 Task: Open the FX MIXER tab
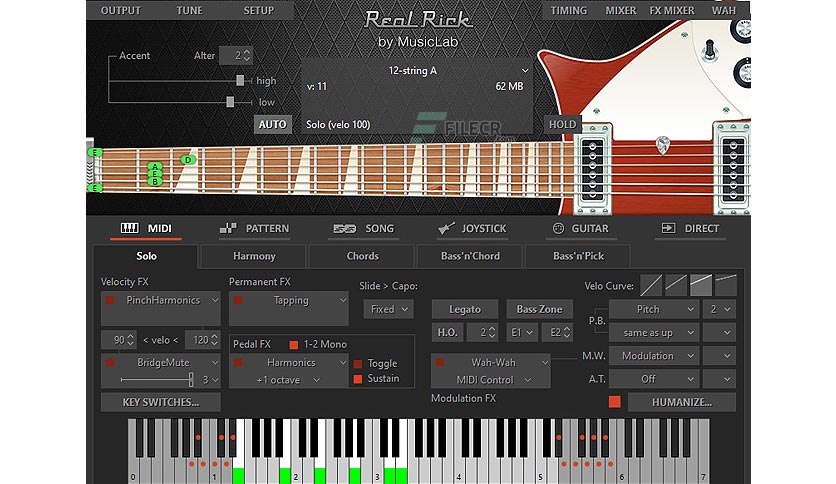(x=672, y=10)
